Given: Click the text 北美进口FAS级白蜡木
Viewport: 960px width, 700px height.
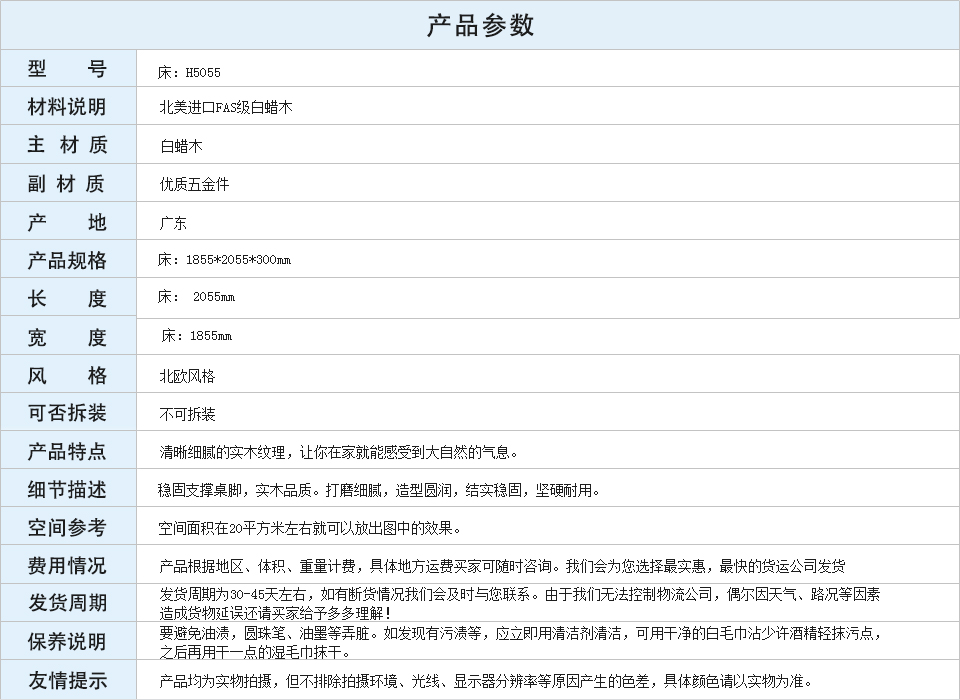Looking at the screenshot, I should [x=226, y=107].
